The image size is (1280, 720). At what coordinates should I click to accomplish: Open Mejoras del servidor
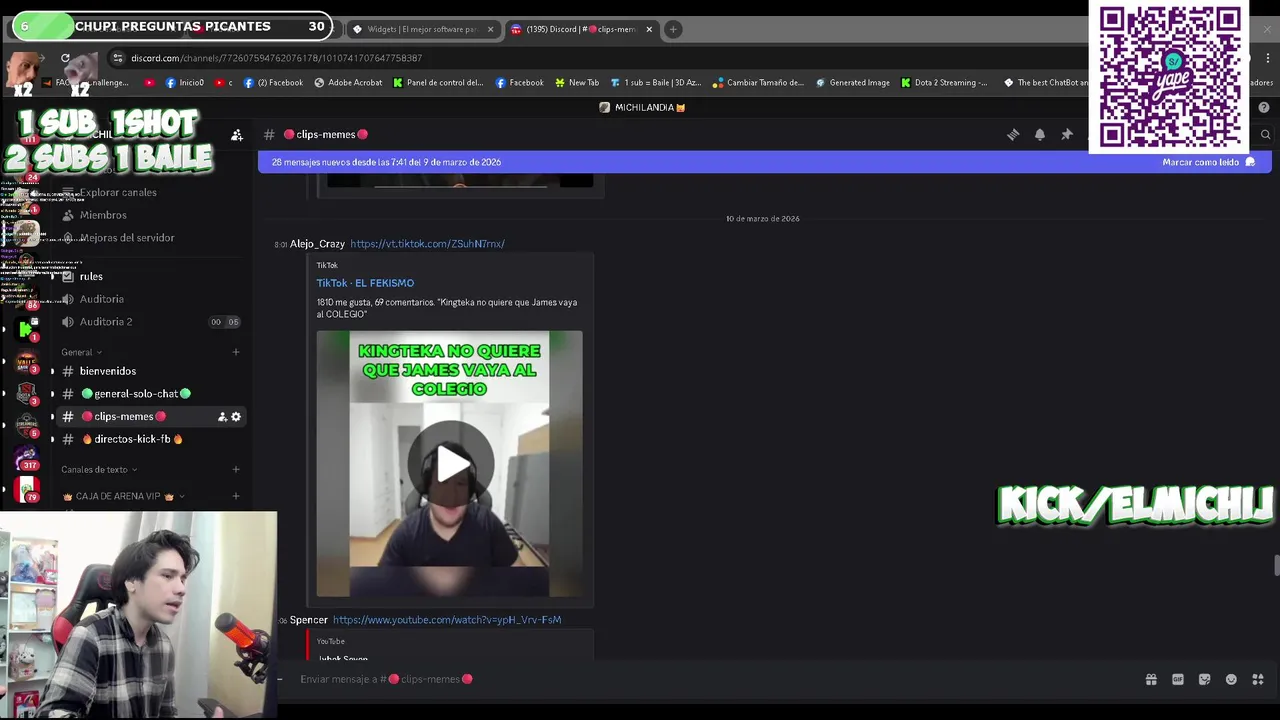coord(127,238)
